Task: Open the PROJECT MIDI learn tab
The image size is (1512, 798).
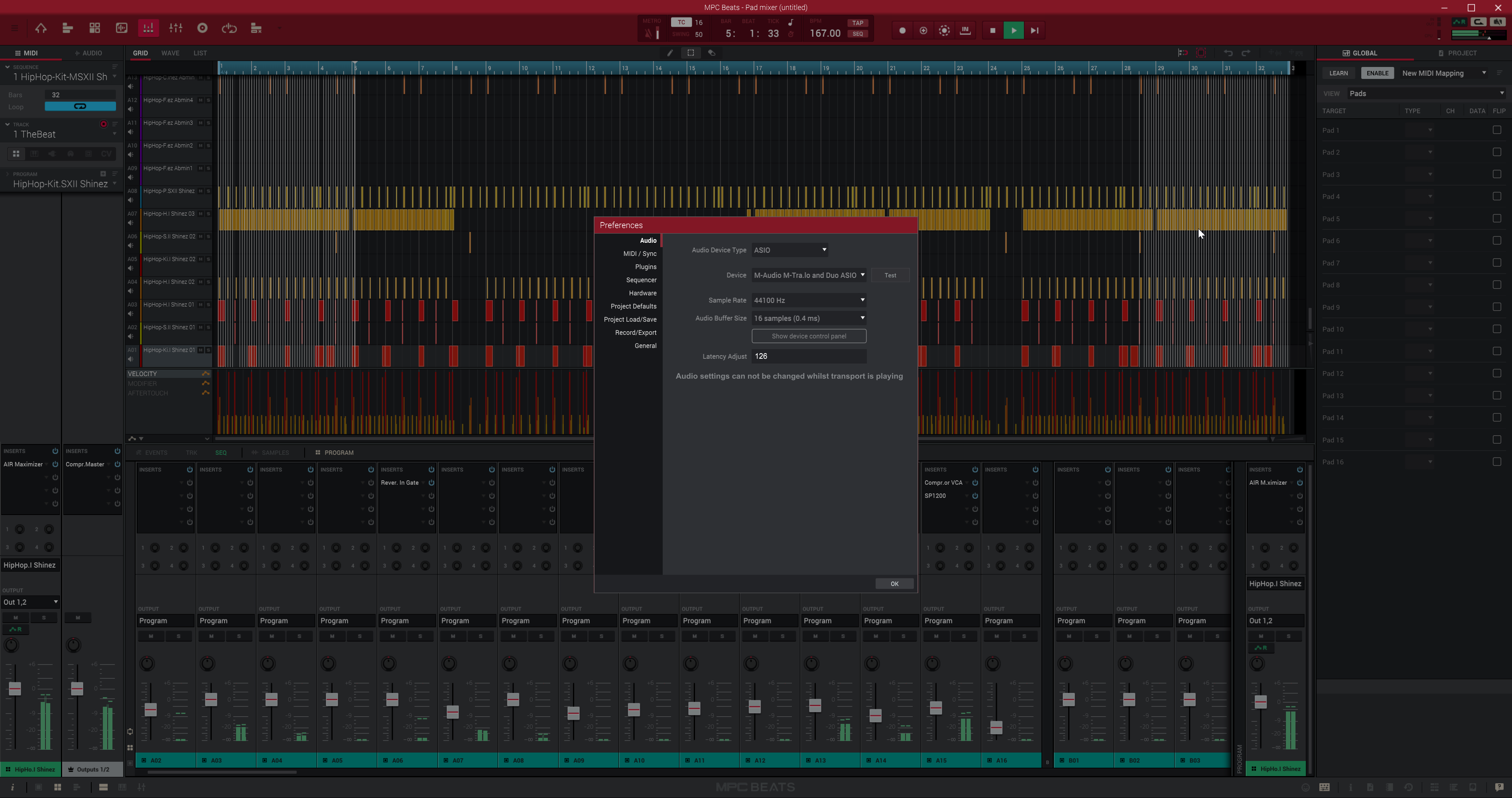Action: (x=1457, y=53)
